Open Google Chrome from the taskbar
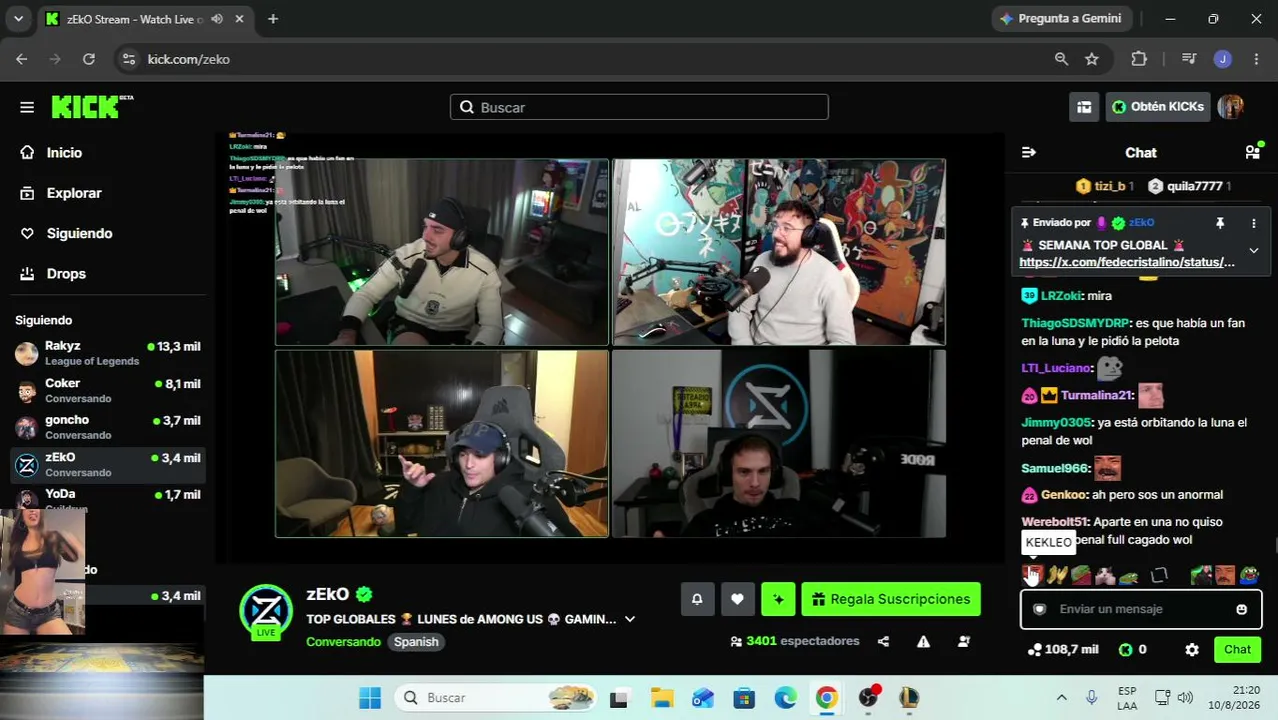This screenshot has width=1278, height=720. [x=826, y=698]
